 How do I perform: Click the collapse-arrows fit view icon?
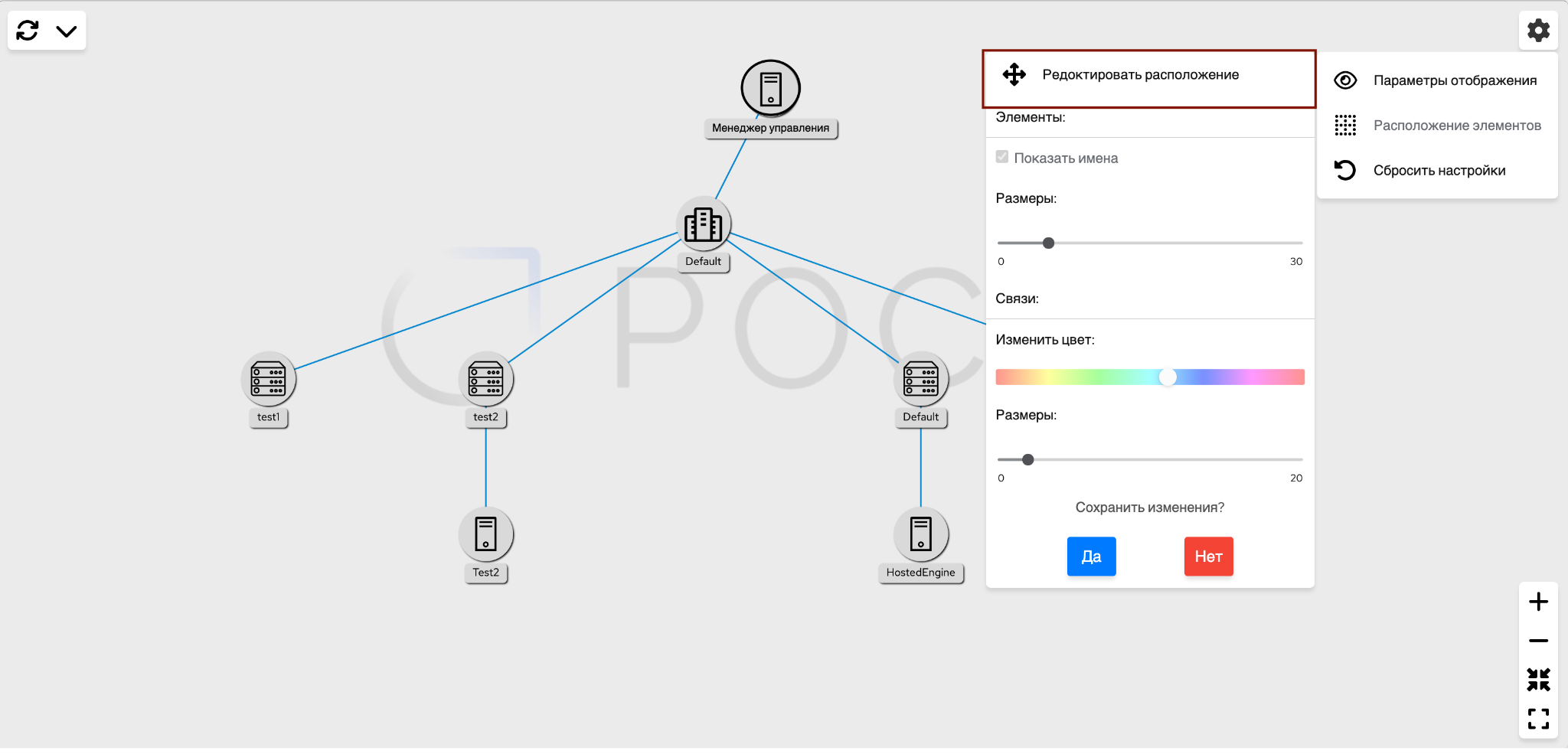[x=1538, y=679]
